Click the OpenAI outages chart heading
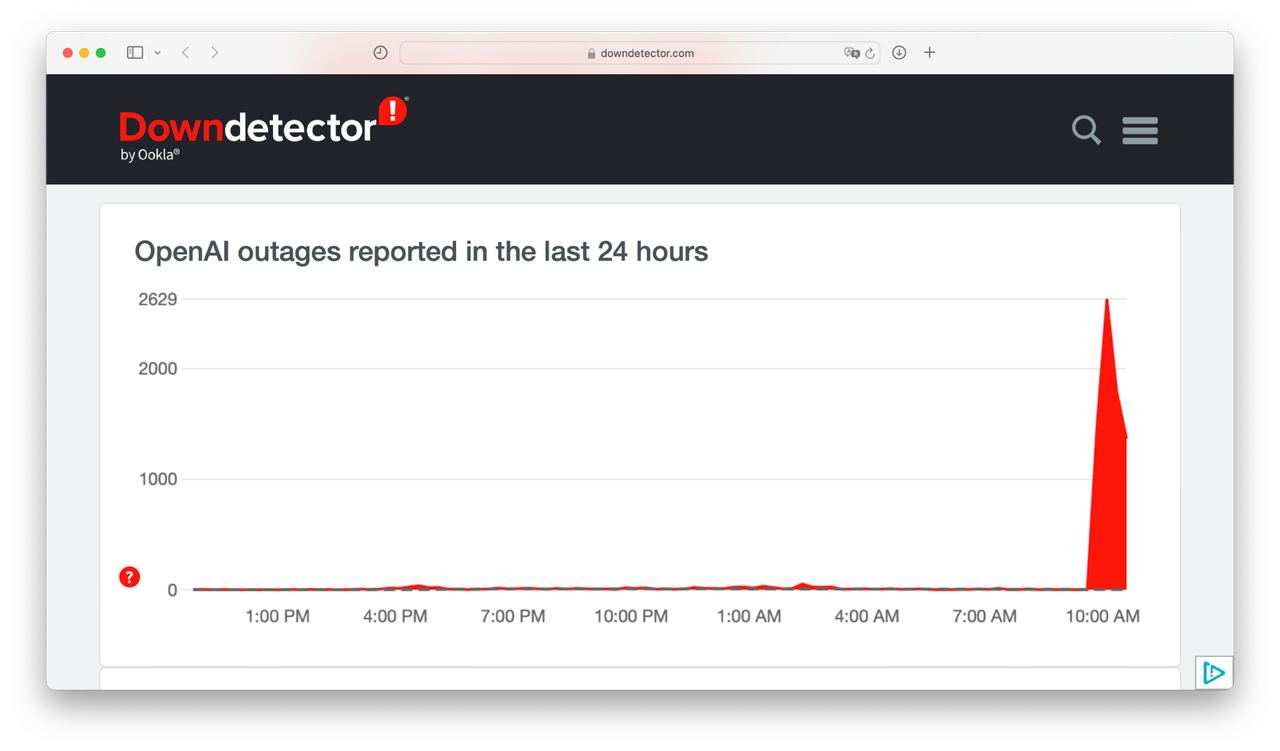The height and width of the screenshot is (751, 1280). 421,251
